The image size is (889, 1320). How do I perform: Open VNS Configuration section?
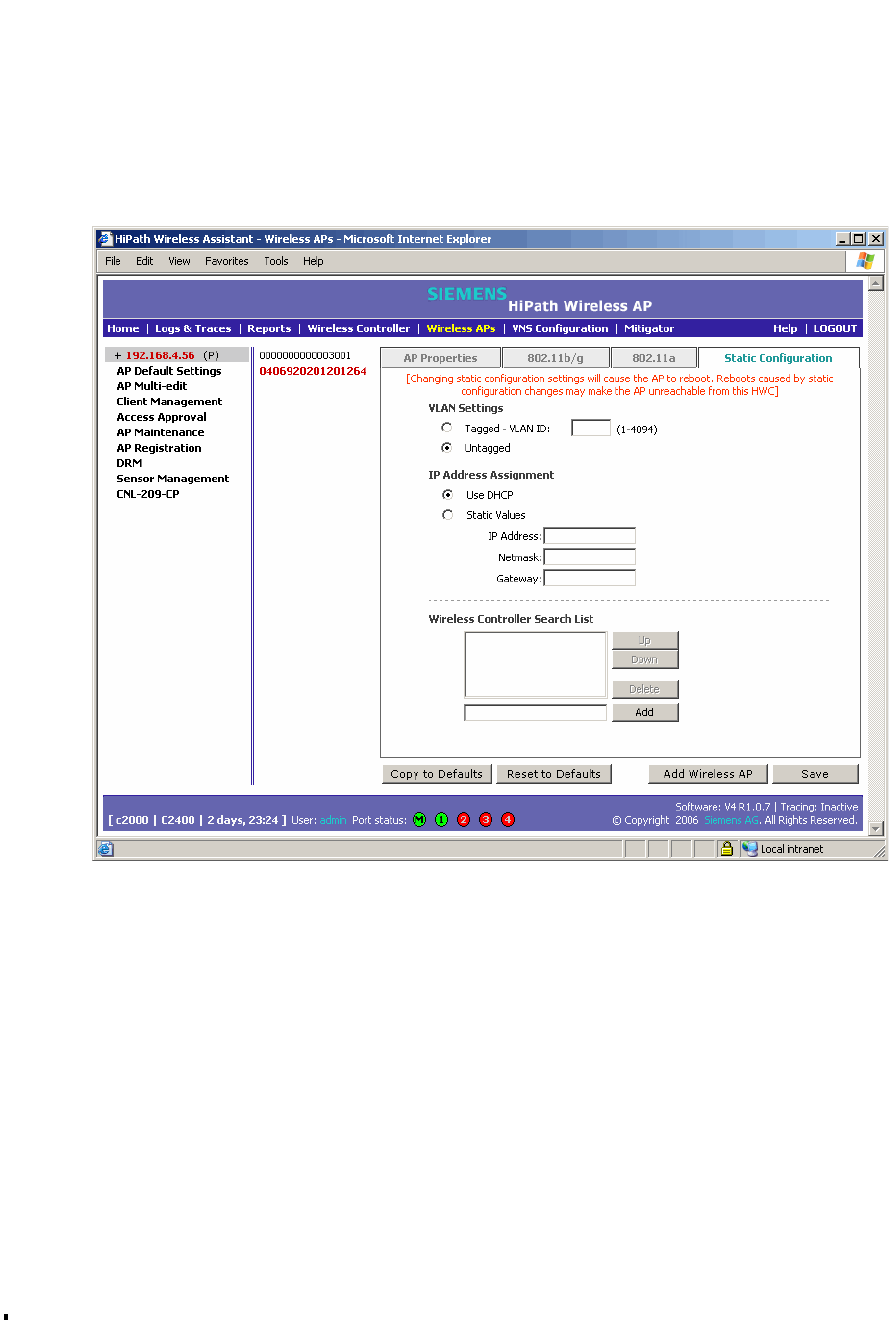(x=560, y=328)
